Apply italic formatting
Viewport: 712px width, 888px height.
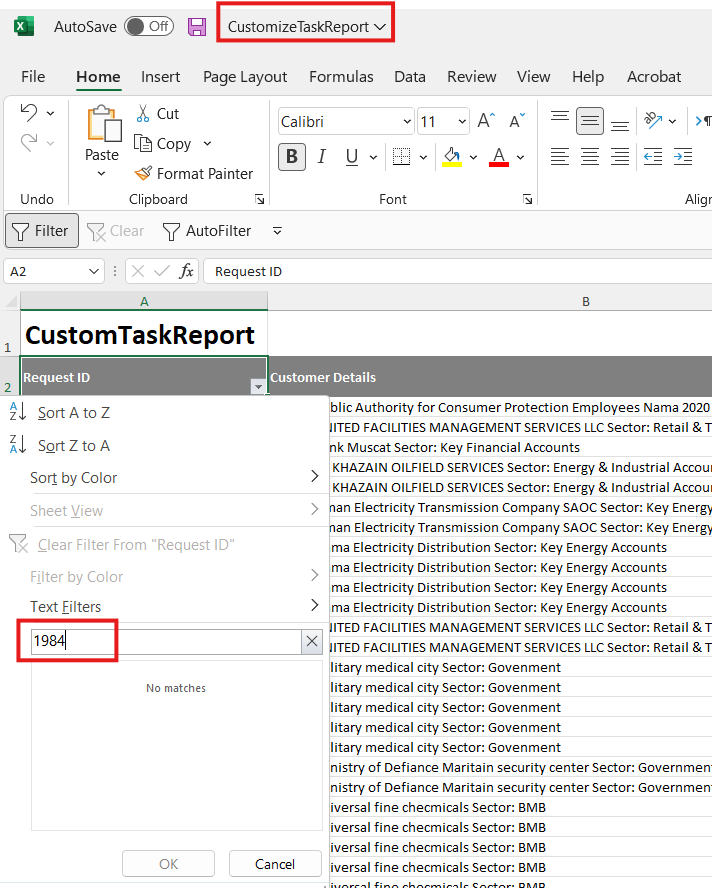[x=321, y=156]
